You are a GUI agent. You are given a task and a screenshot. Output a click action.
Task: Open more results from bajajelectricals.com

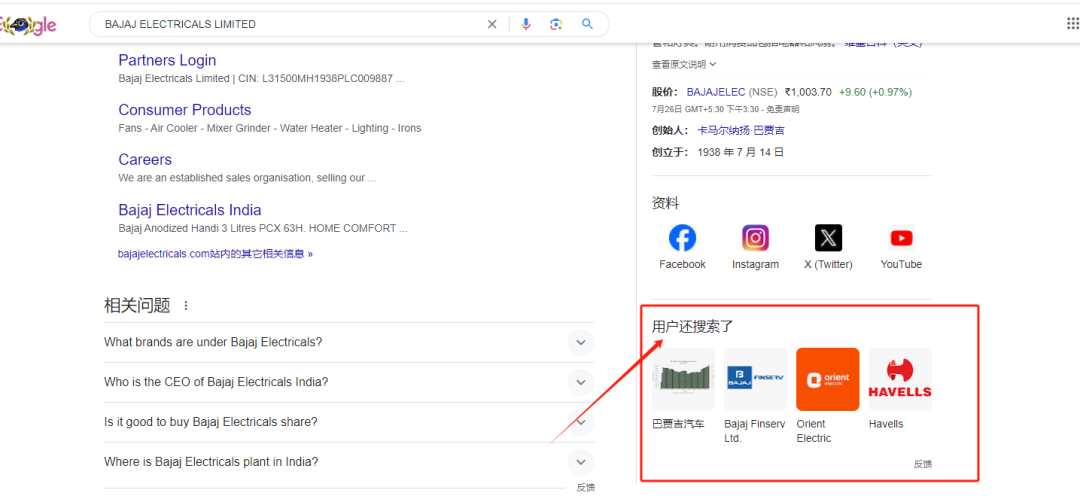point(215,254)
